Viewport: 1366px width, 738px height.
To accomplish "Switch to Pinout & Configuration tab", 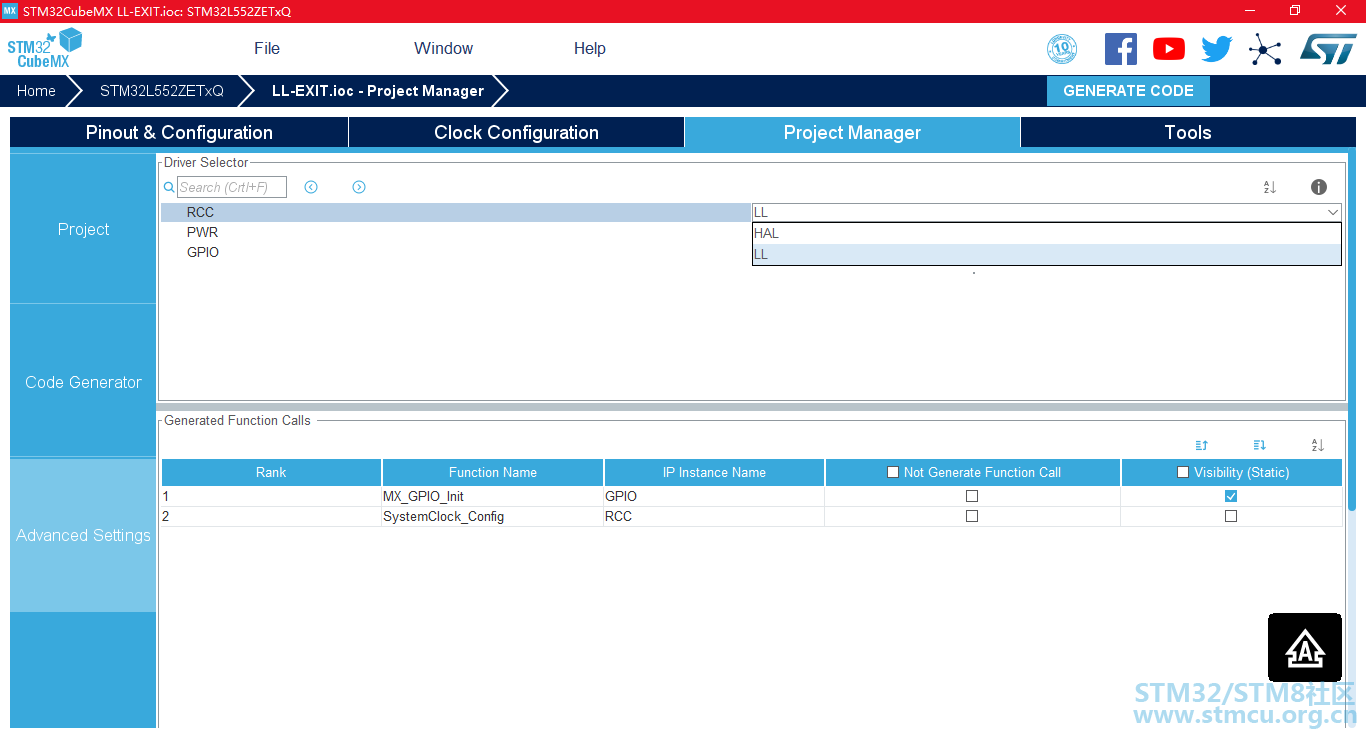I will [x=179, y=132].
